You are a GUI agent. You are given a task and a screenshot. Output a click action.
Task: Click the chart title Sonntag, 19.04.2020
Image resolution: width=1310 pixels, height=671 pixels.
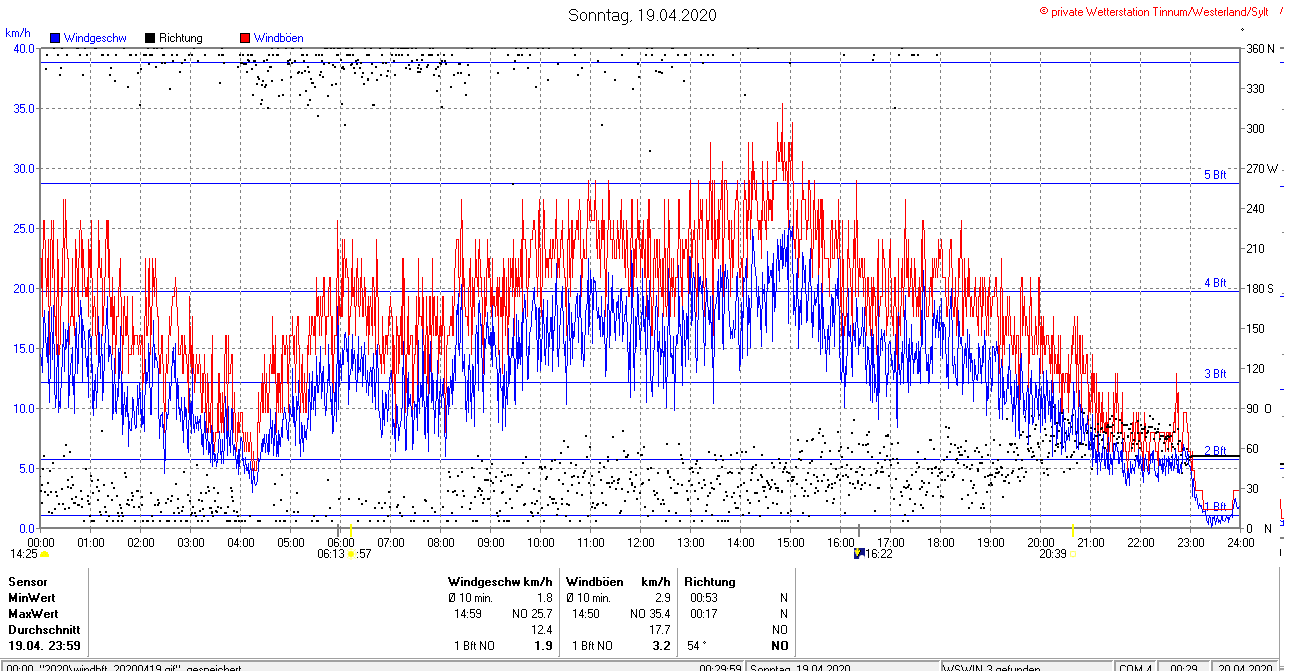(642, 15)
